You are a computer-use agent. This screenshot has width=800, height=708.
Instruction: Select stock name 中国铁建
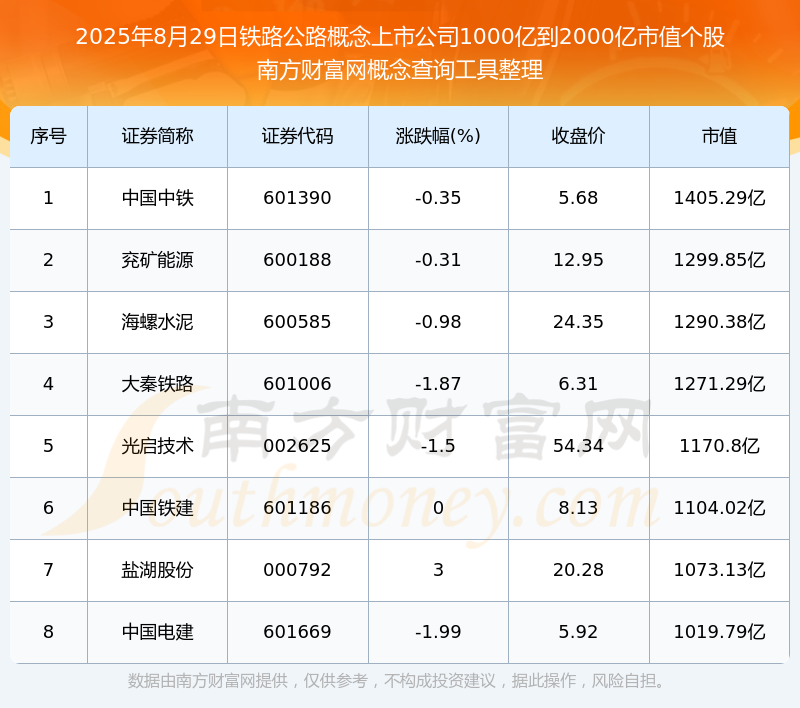[157, 508]
